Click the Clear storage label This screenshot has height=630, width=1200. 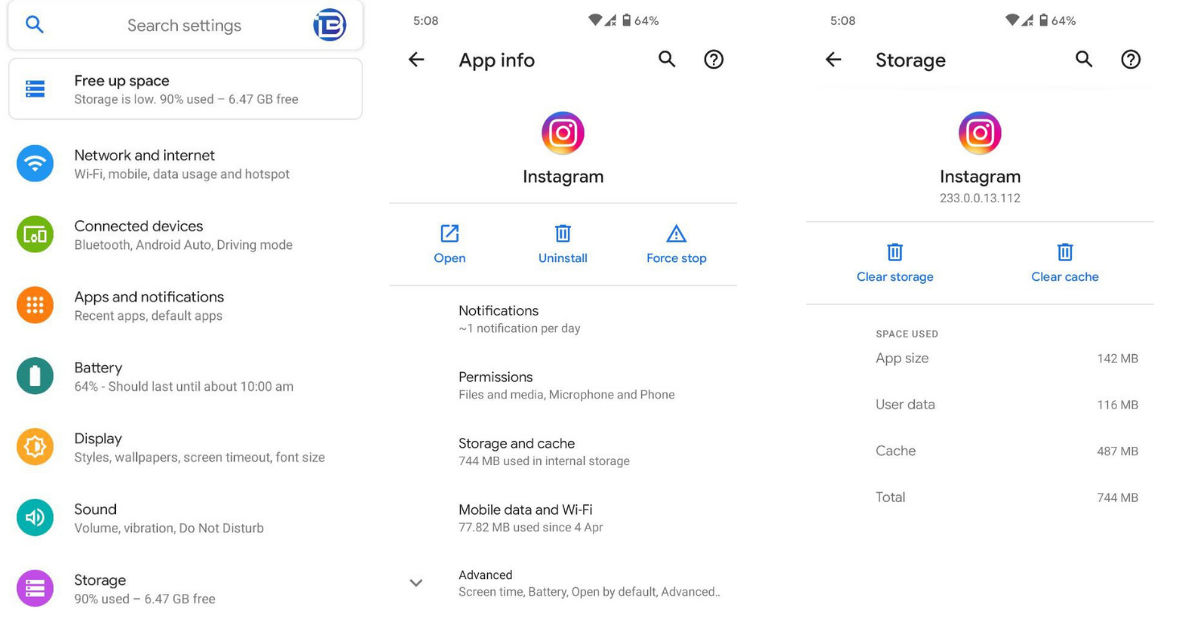pos(895,277)
